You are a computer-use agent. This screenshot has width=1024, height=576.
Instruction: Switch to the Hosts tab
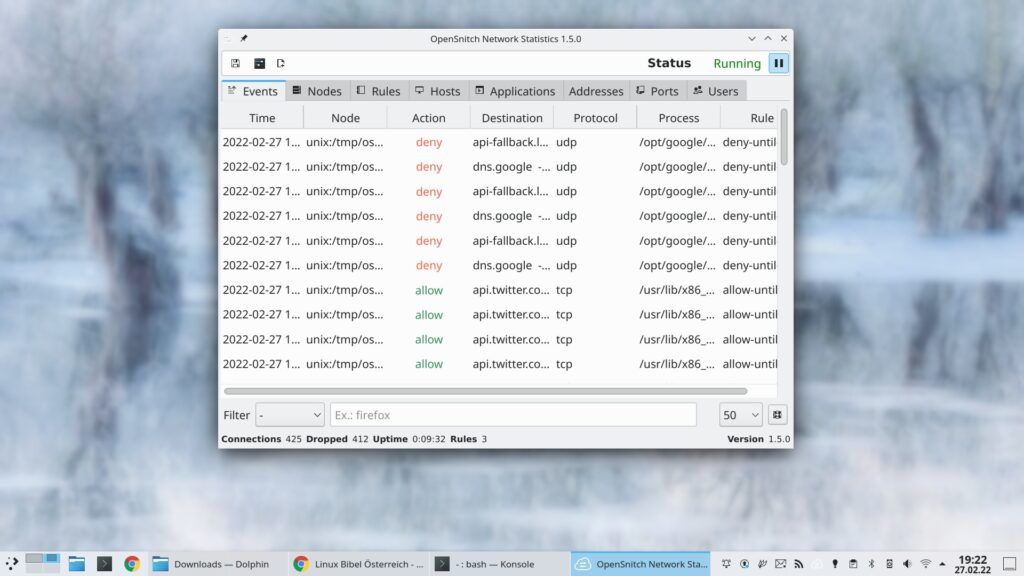438,91
